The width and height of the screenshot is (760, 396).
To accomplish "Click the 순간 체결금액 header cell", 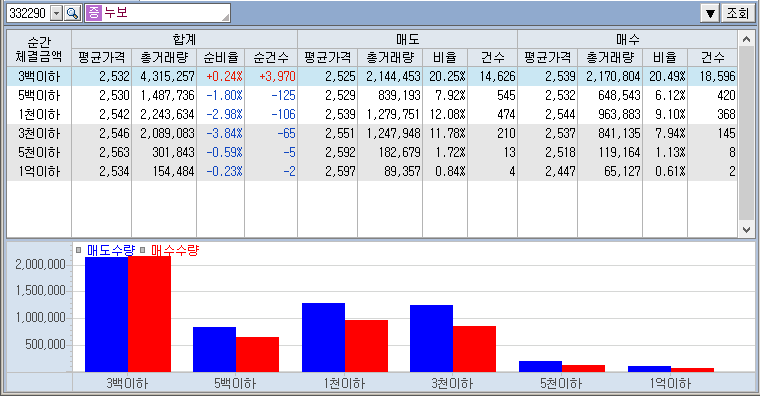I will click(39, 48).
